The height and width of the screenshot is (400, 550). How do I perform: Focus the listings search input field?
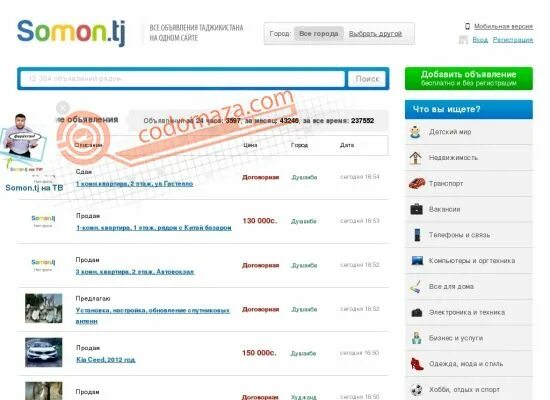(182, 79)
